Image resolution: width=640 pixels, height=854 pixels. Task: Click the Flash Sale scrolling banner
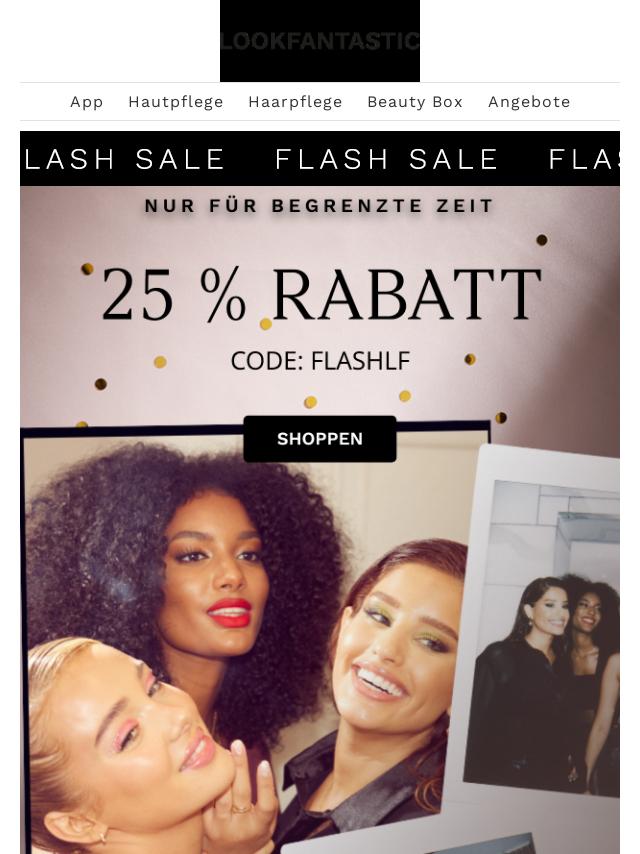[x=320, y=159]
